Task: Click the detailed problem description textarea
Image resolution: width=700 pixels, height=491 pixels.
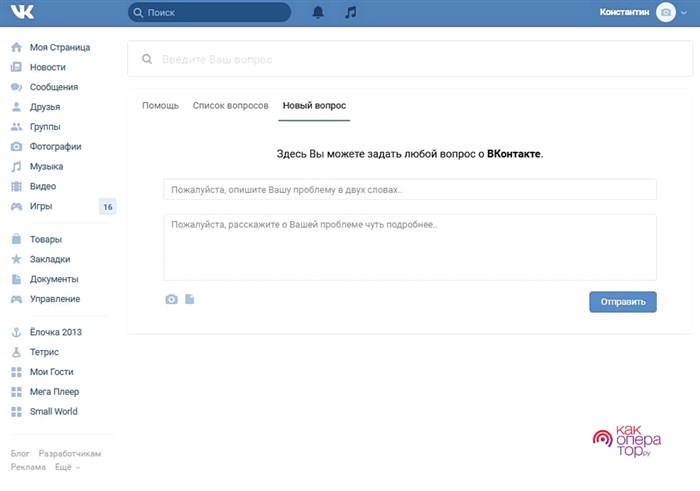Action: pos(410,247)
